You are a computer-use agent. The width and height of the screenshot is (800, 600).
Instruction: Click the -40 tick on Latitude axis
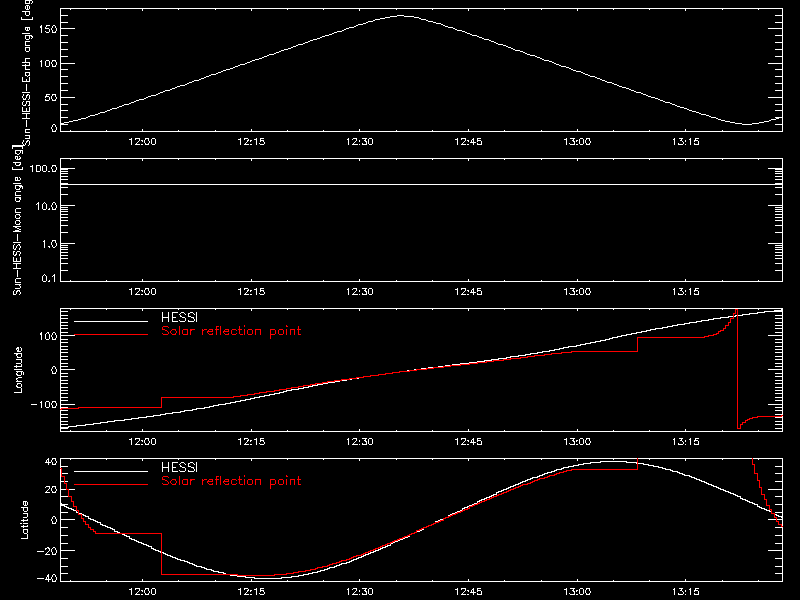click(47, 578)
